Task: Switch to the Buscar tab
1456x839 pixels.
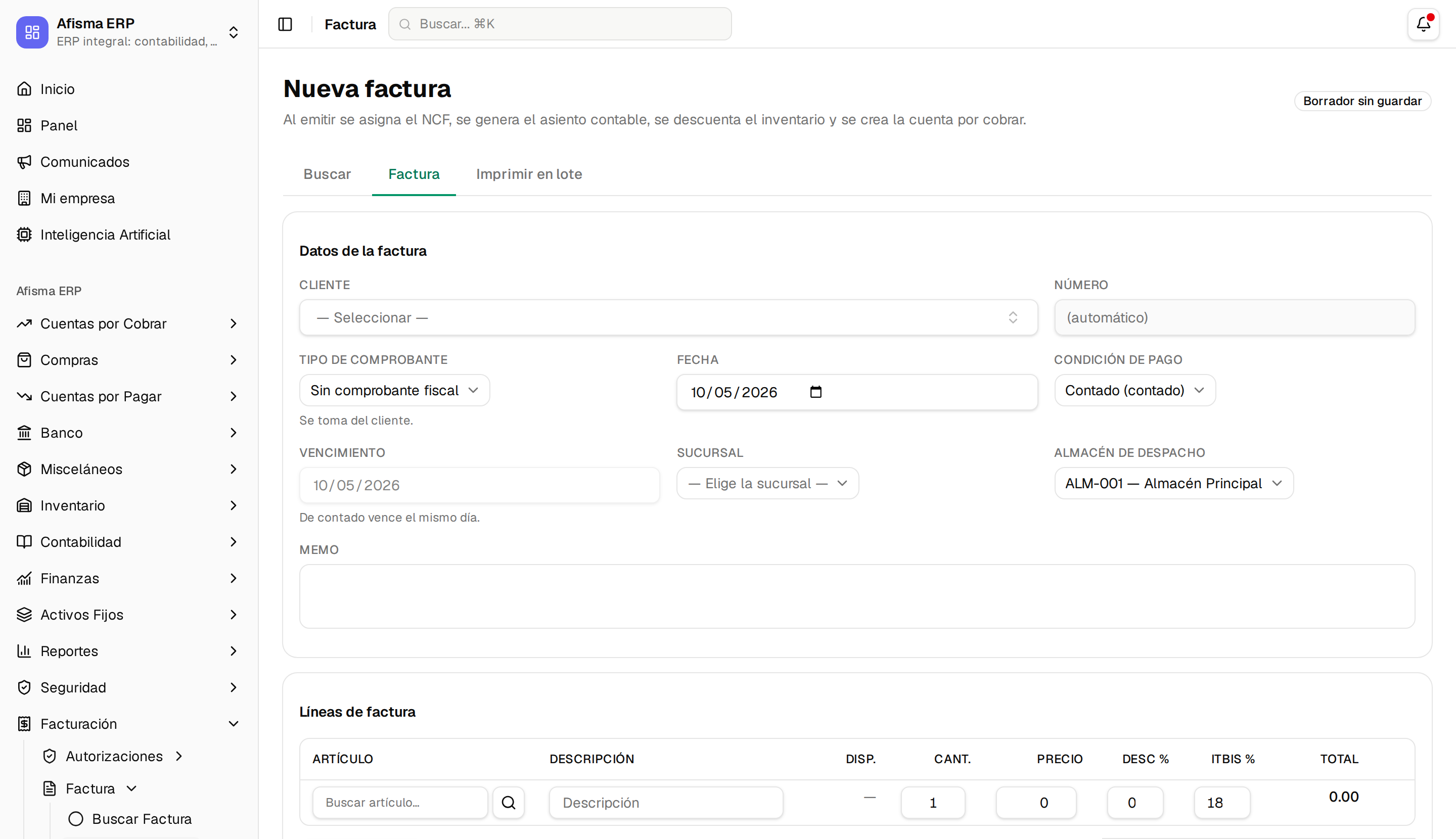Action: pyautogui.click(x=327, y=174)
